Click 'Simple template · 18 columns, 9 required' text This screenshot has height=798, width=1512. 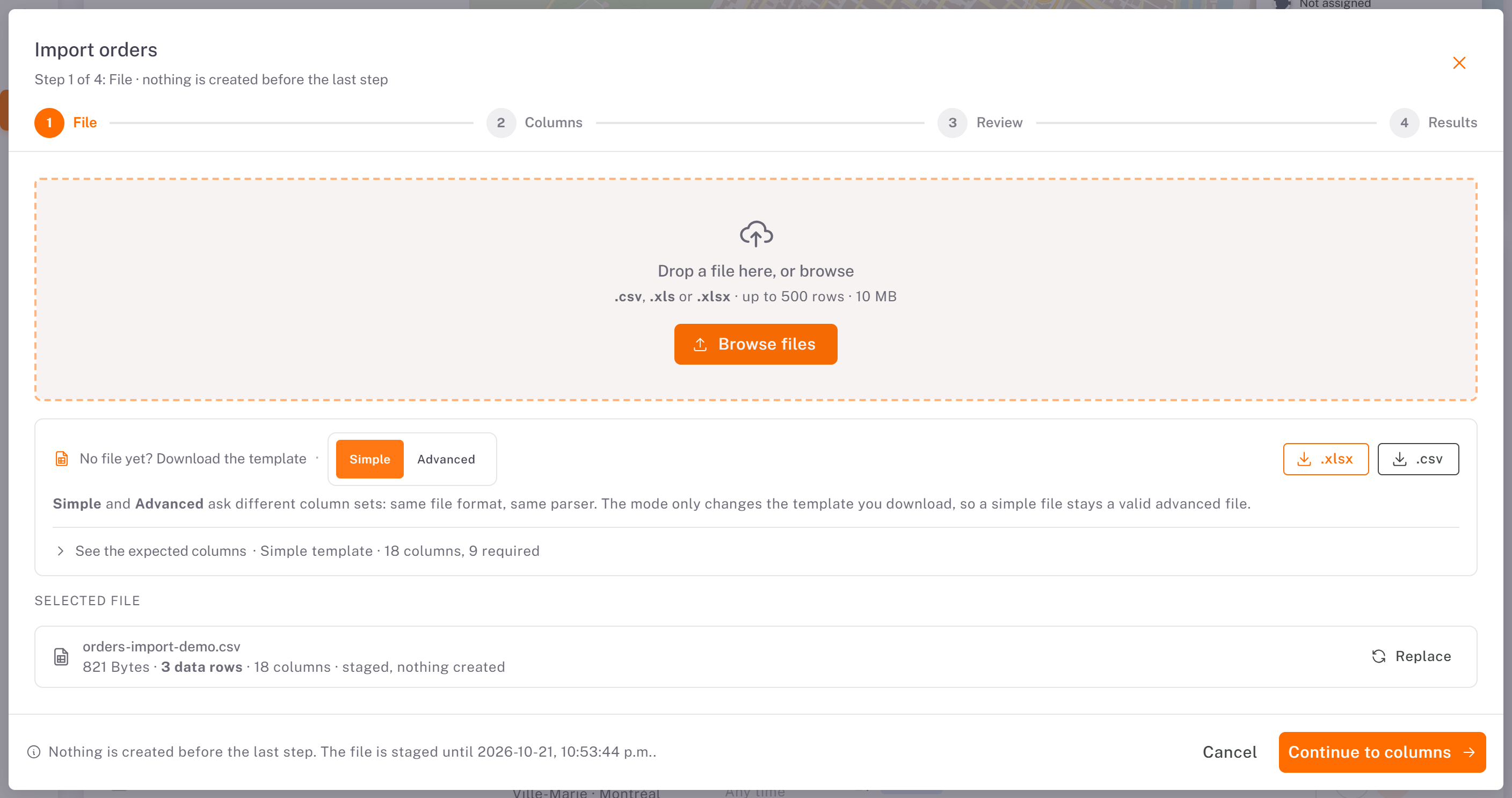click(399, 551)
